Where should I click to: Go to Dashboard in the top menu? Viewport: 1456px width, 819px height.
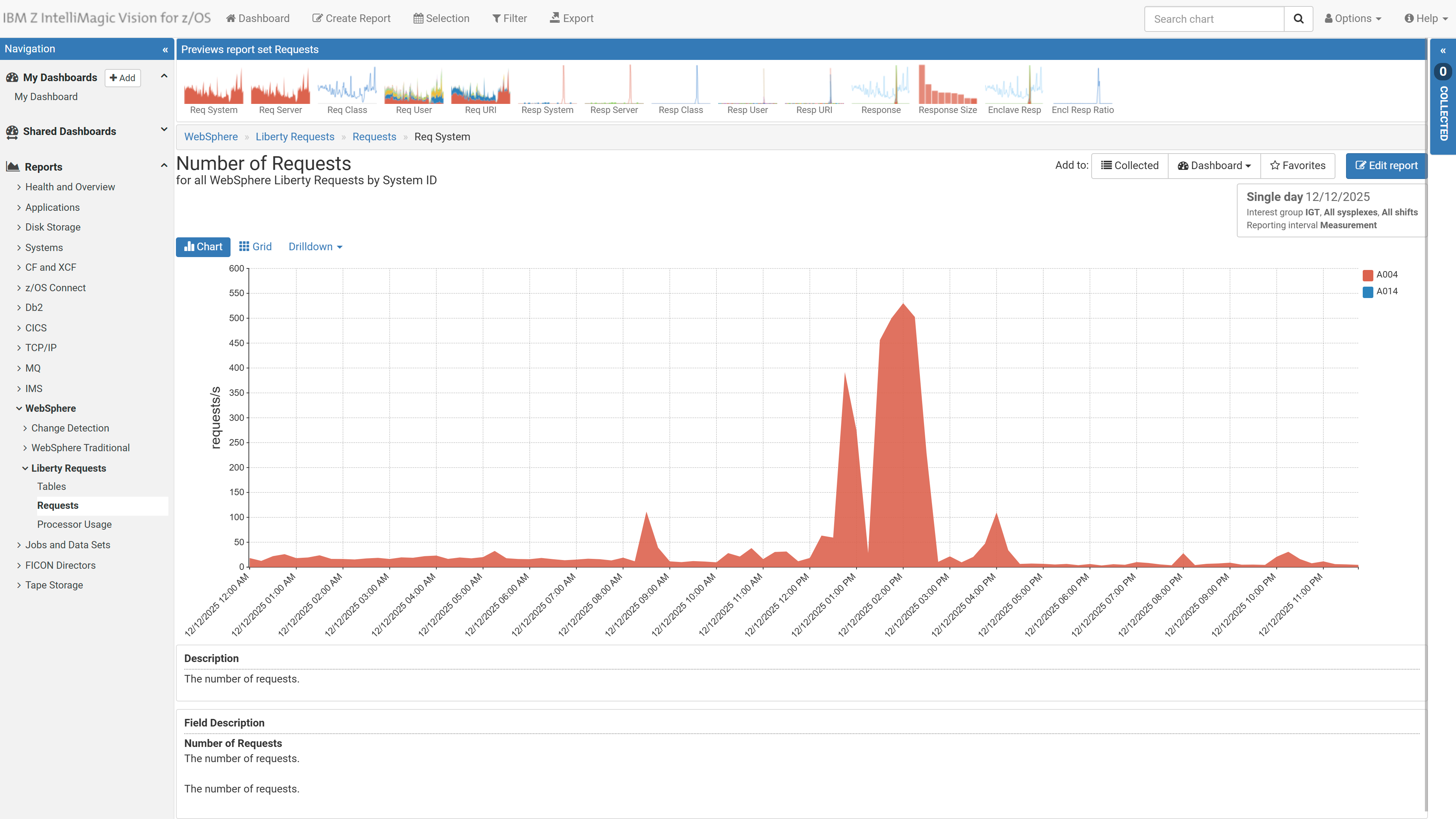(257, 19)
